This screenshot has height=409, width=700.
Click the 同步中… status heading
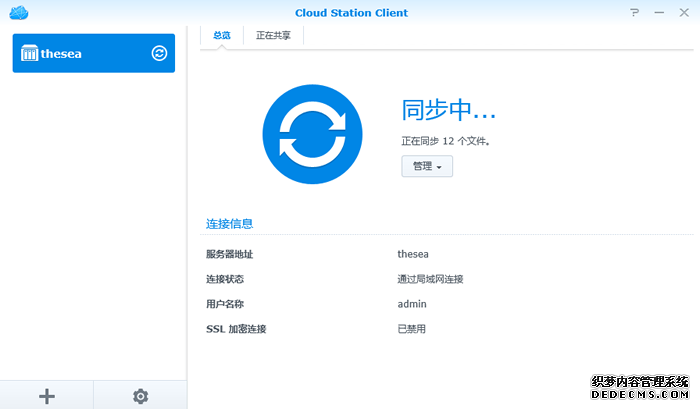449,110
